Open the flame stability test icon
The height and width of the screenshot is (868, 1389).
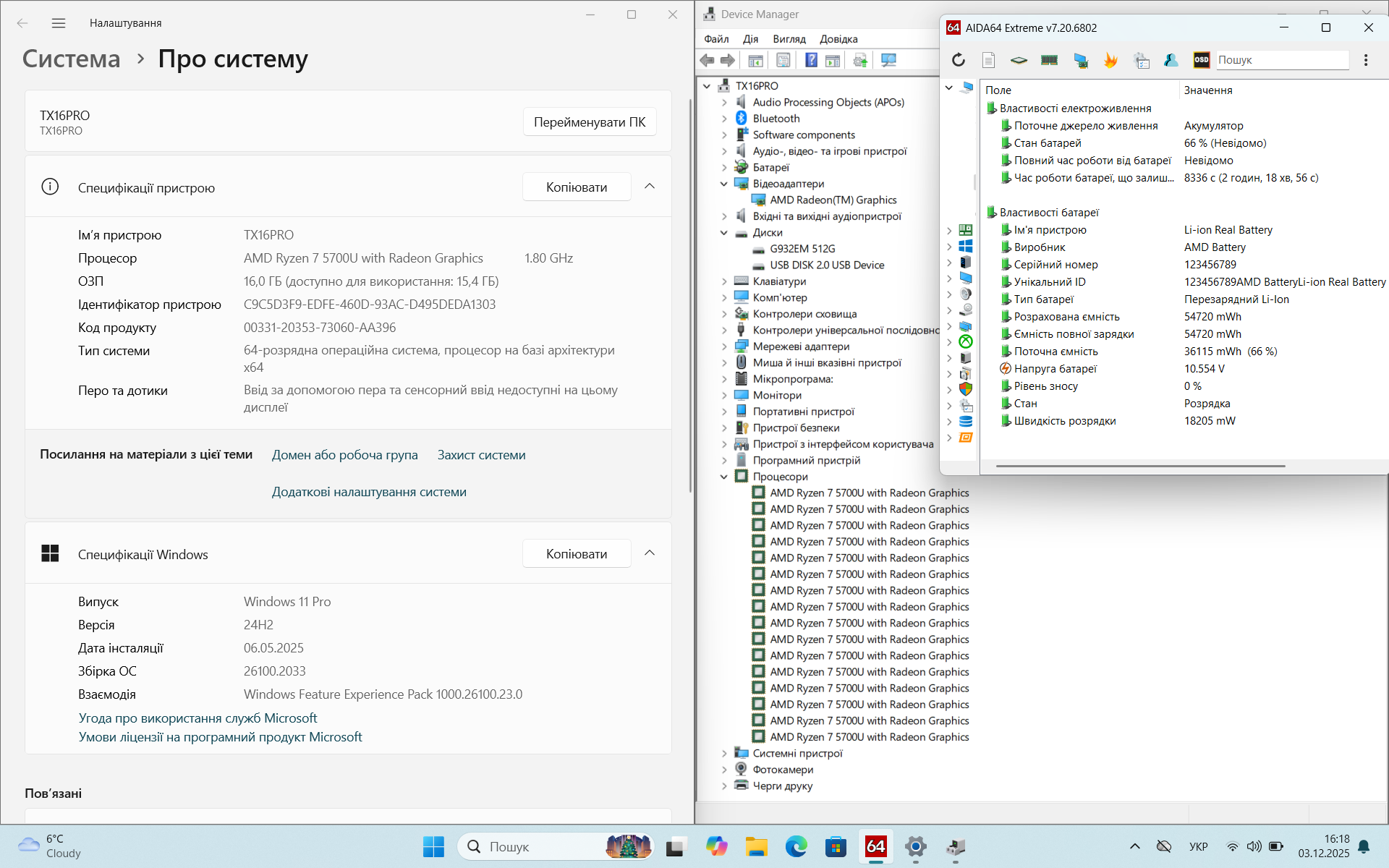1110,60
